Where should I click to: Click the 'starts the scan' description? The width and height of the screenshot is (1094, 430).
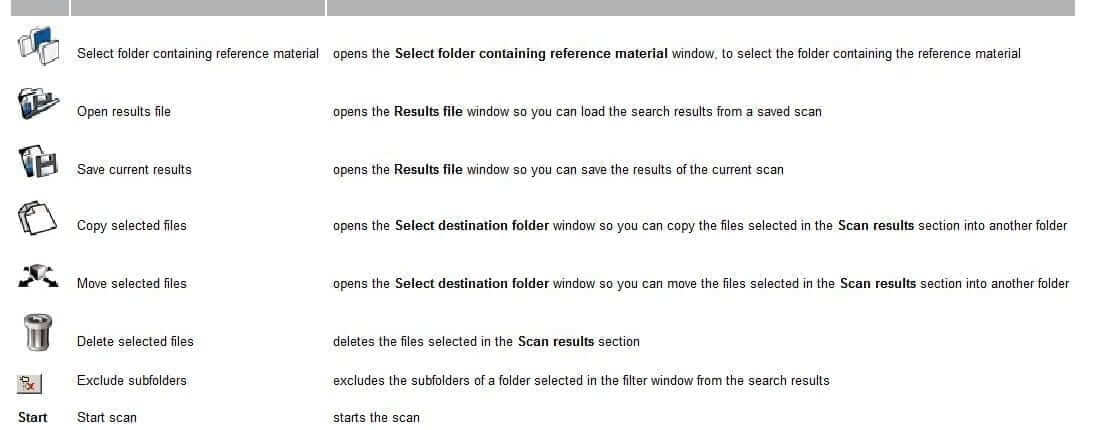coord(377,418)
